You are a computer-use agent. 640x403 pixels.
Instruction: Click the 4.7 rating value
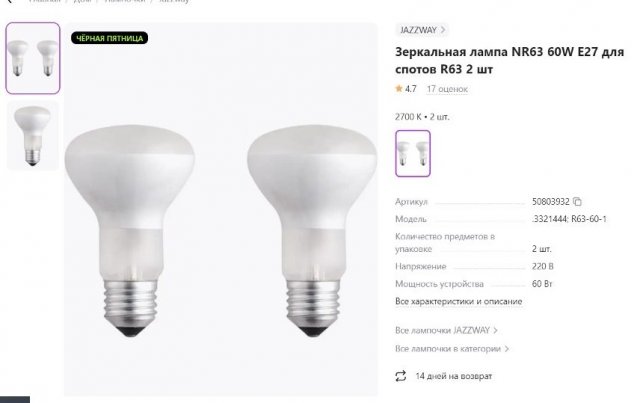pyautogui.click(x=411, y=89)
